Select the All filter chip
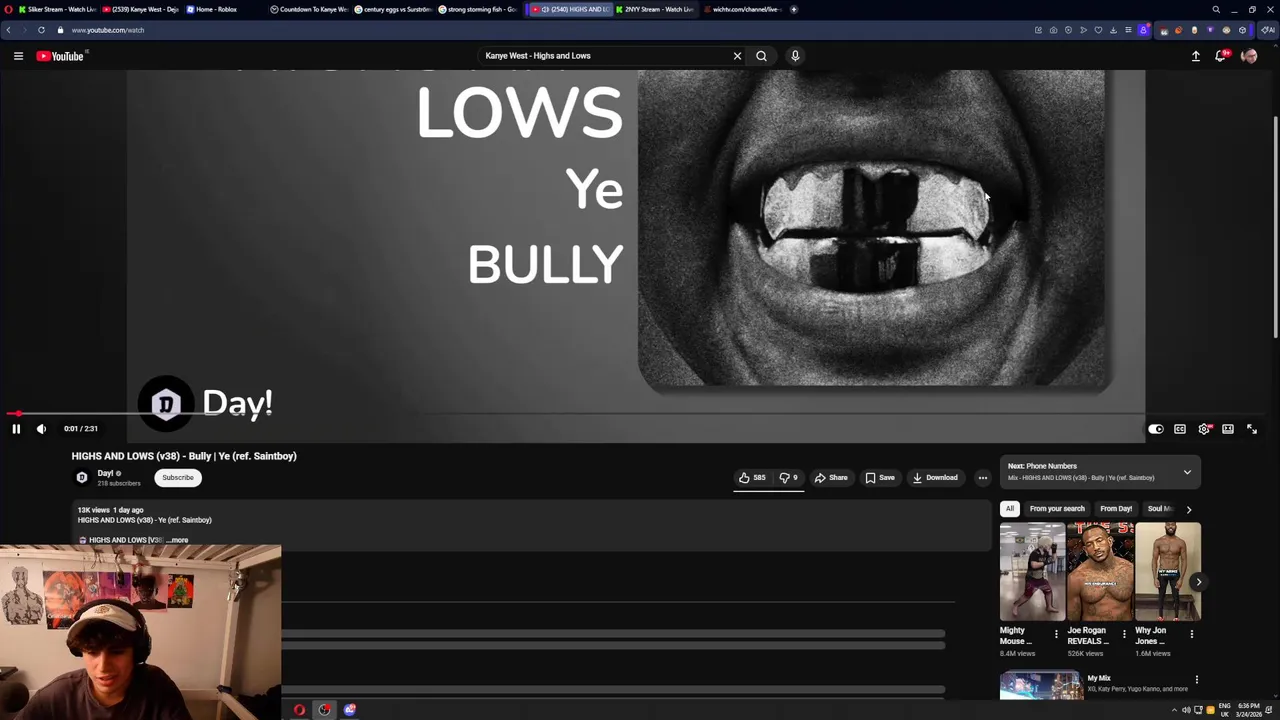Image resolution: width=1280 pixels, height=720 pixels. [1010, 509]
